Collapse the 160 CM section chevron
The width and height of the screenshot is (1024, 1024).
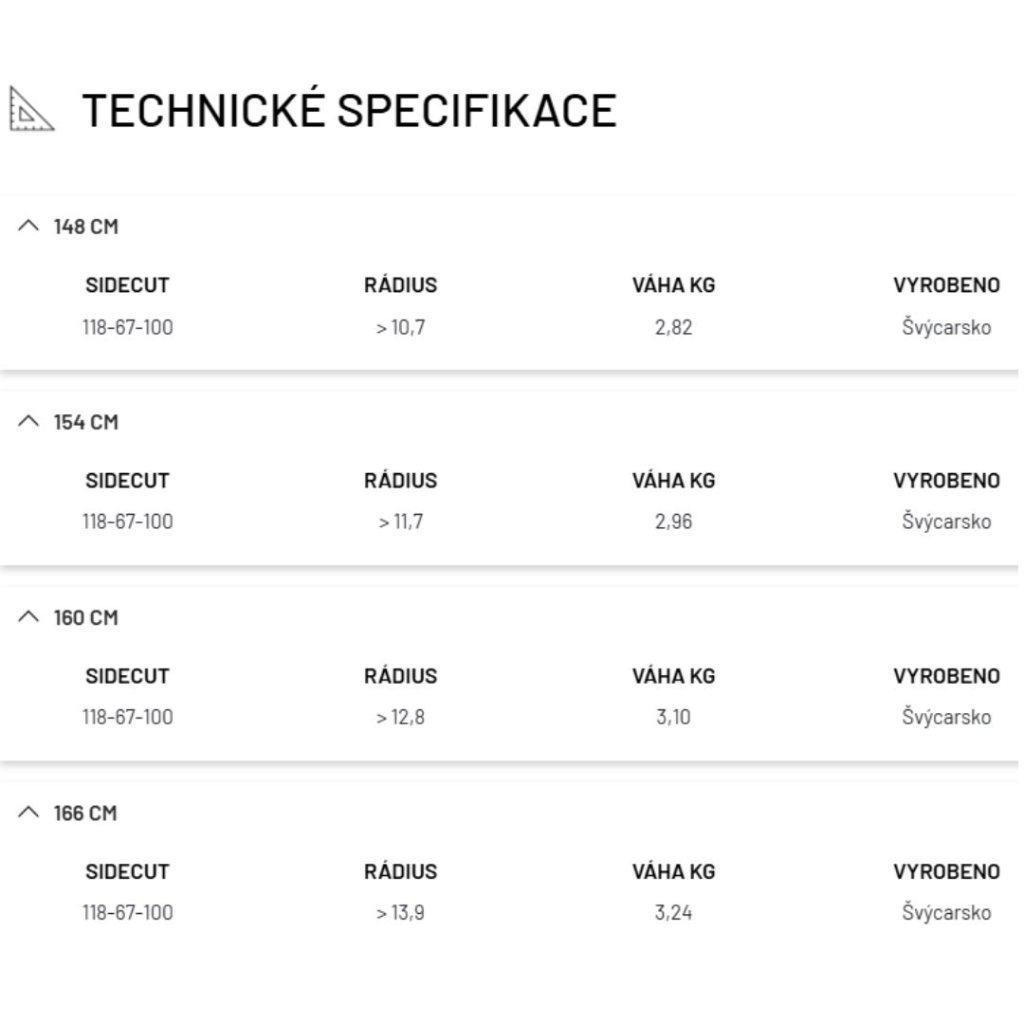tap(27, 617)
